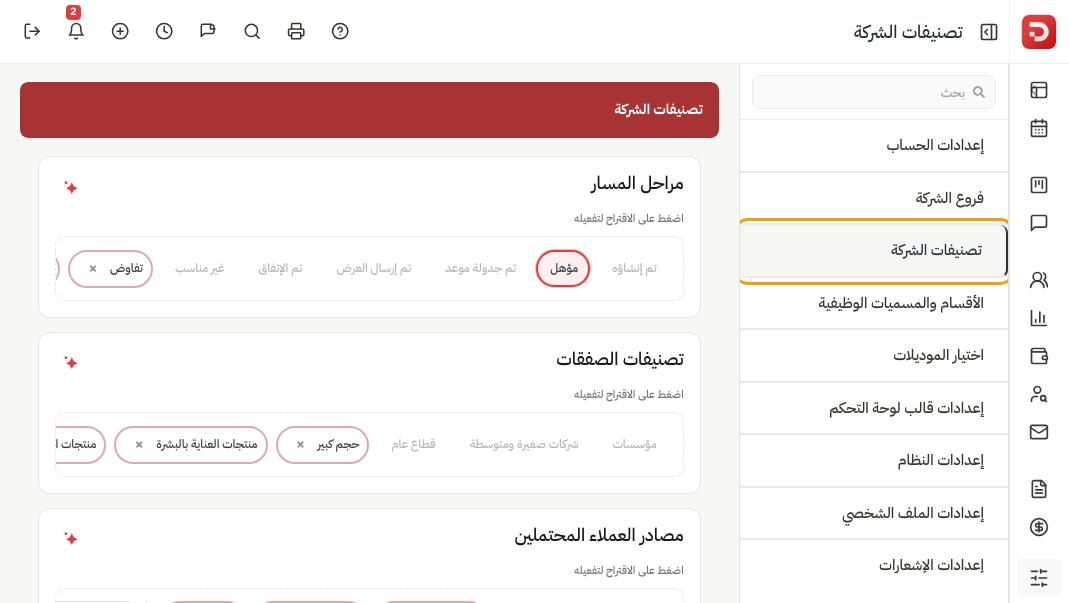Open اختيار الموديلات menu item
The width and height of the screenshot is (1069, 603).
click(873, 355)
